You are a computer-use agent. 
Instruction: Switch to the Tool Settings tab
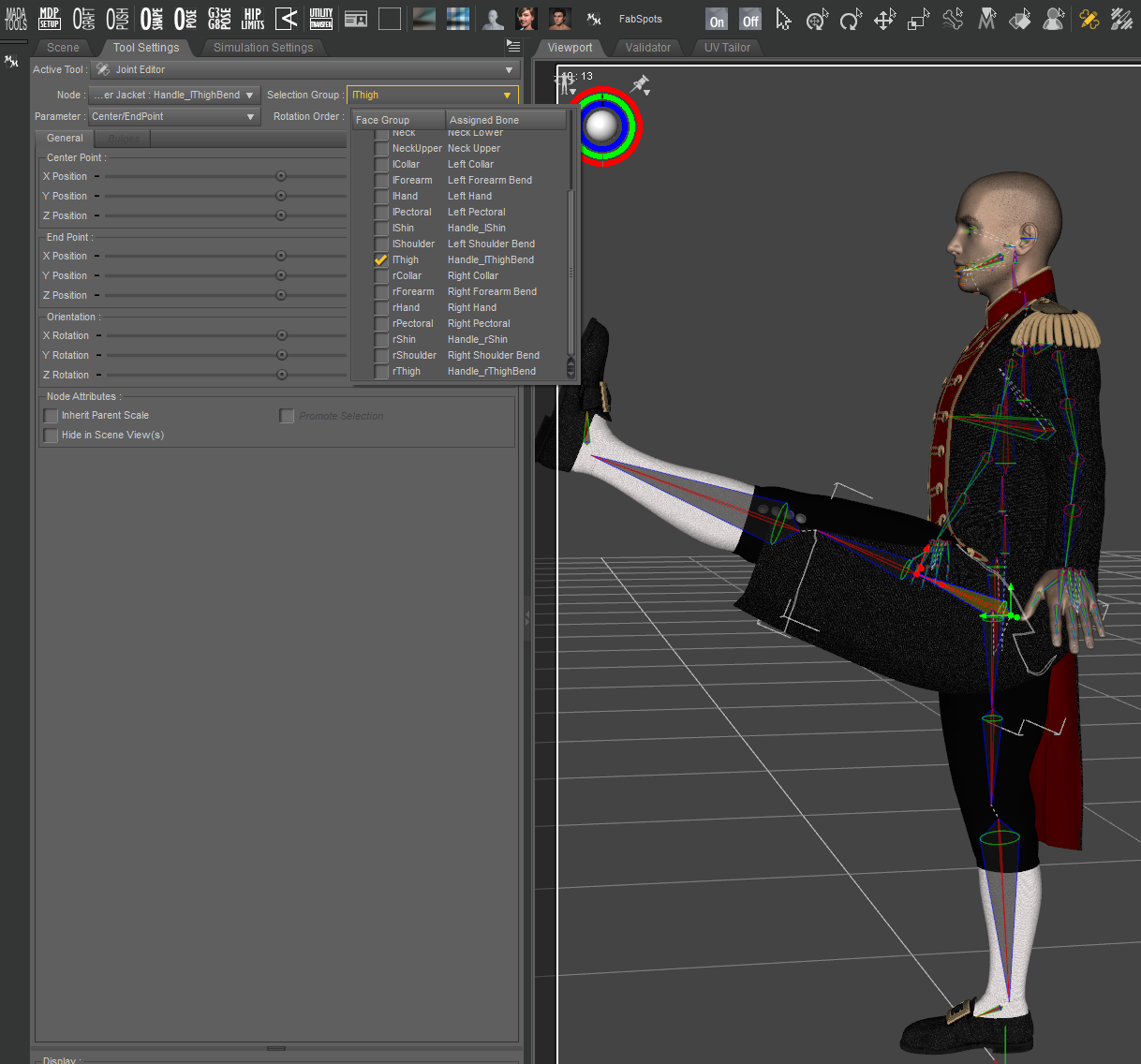[x=146, y=48]
